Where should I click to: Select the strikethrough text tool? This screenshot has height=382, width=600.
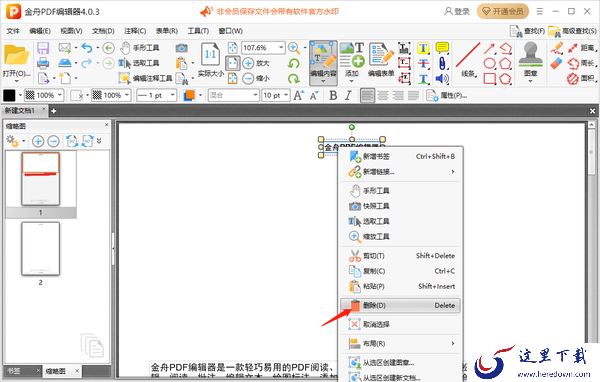(423, 63)
